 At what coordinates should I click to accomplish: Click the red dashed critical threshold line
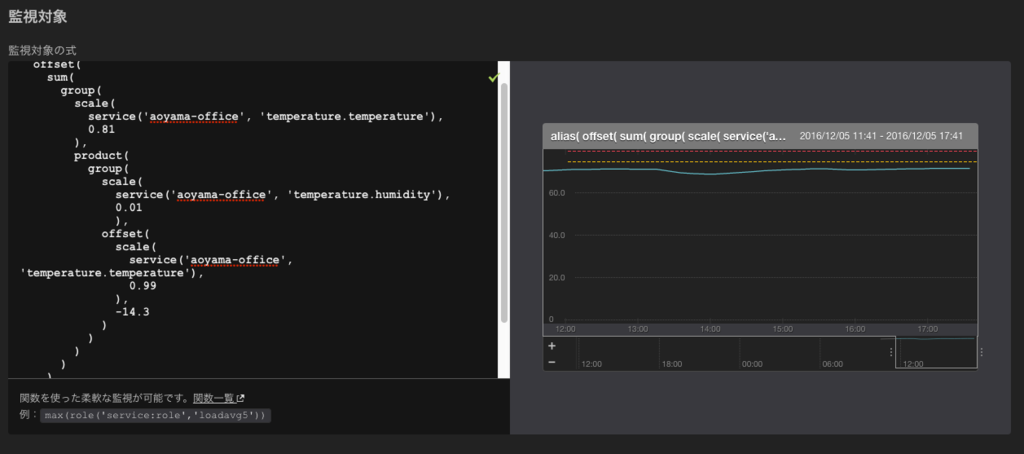point(773,151)
